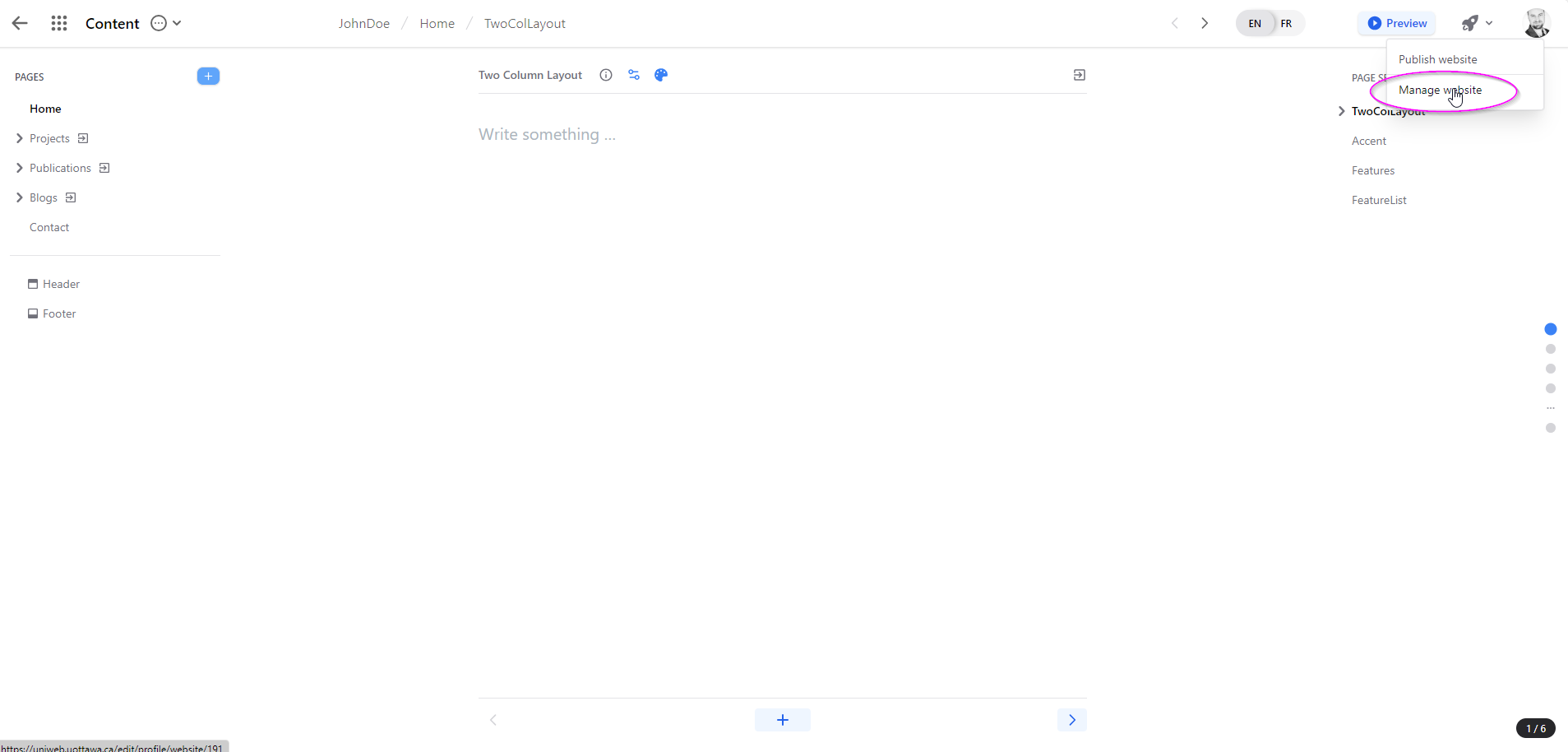Expand the Projects page tree
This screenshot has width=1568, height=752.
click(19, 137)
